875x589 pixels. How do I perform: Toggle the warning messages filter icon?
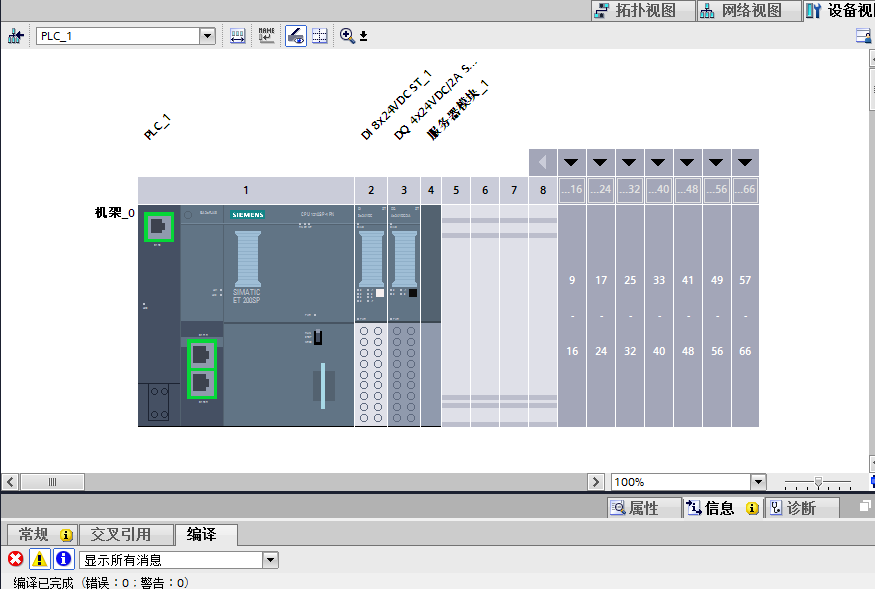39,560
